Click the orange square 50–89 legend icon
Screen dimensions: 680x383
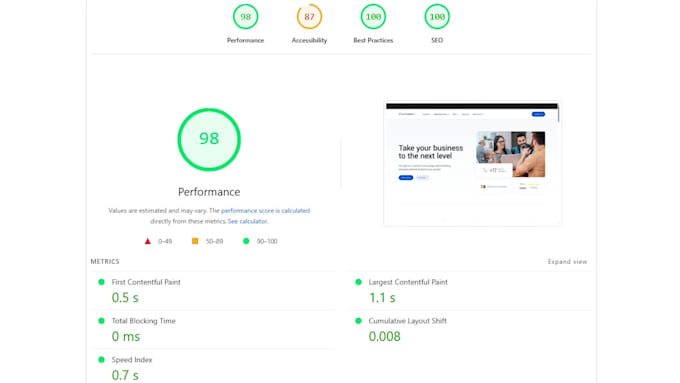tap(195, 241)
